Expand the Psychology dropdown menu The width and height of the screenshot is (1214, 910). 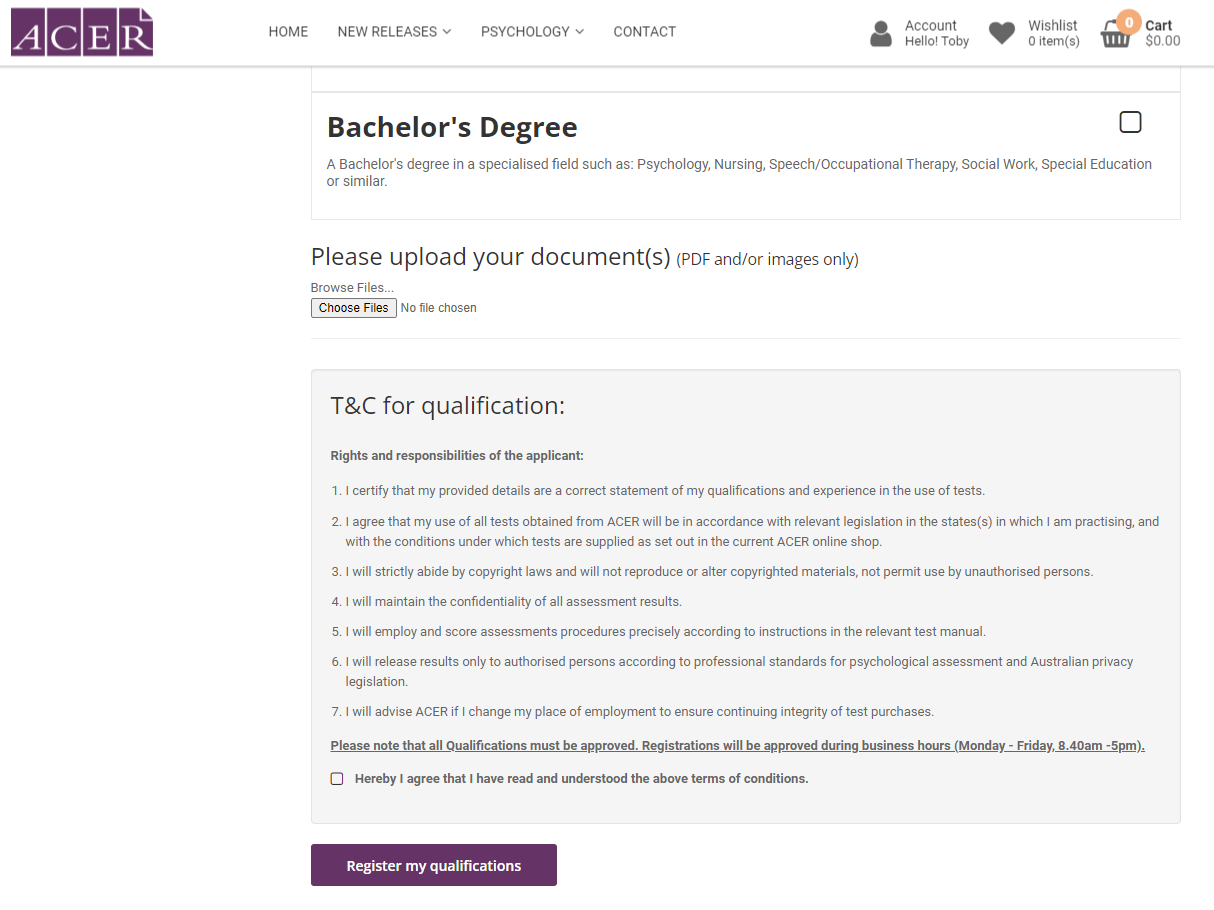(532, 32)
